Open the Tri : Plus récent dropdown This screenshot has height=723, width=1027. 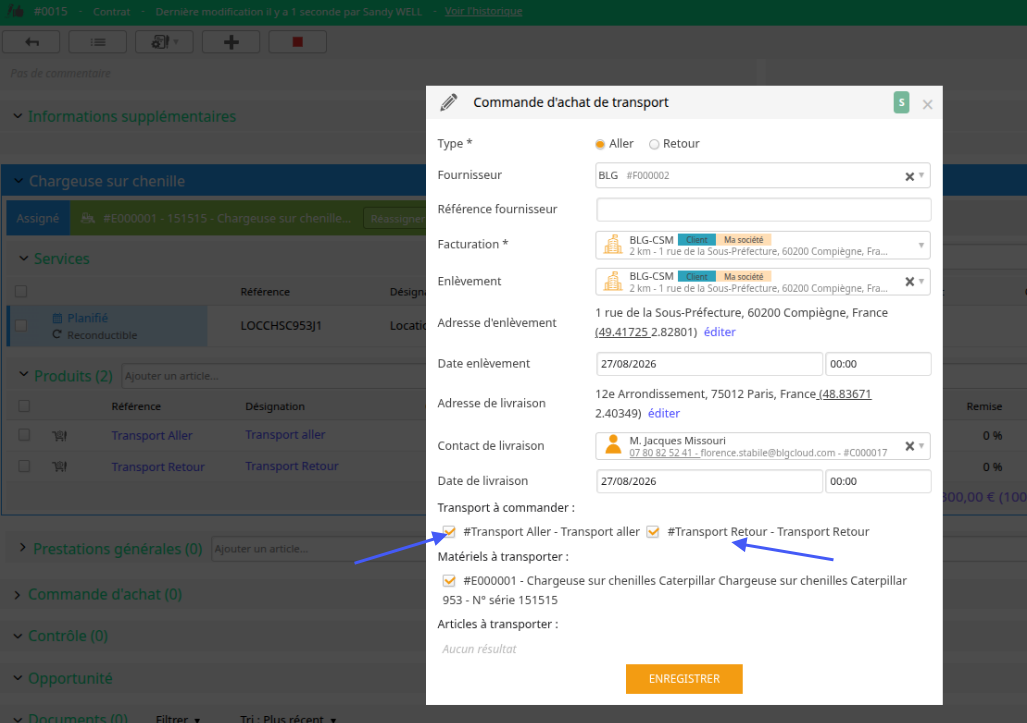pos(288,719)
